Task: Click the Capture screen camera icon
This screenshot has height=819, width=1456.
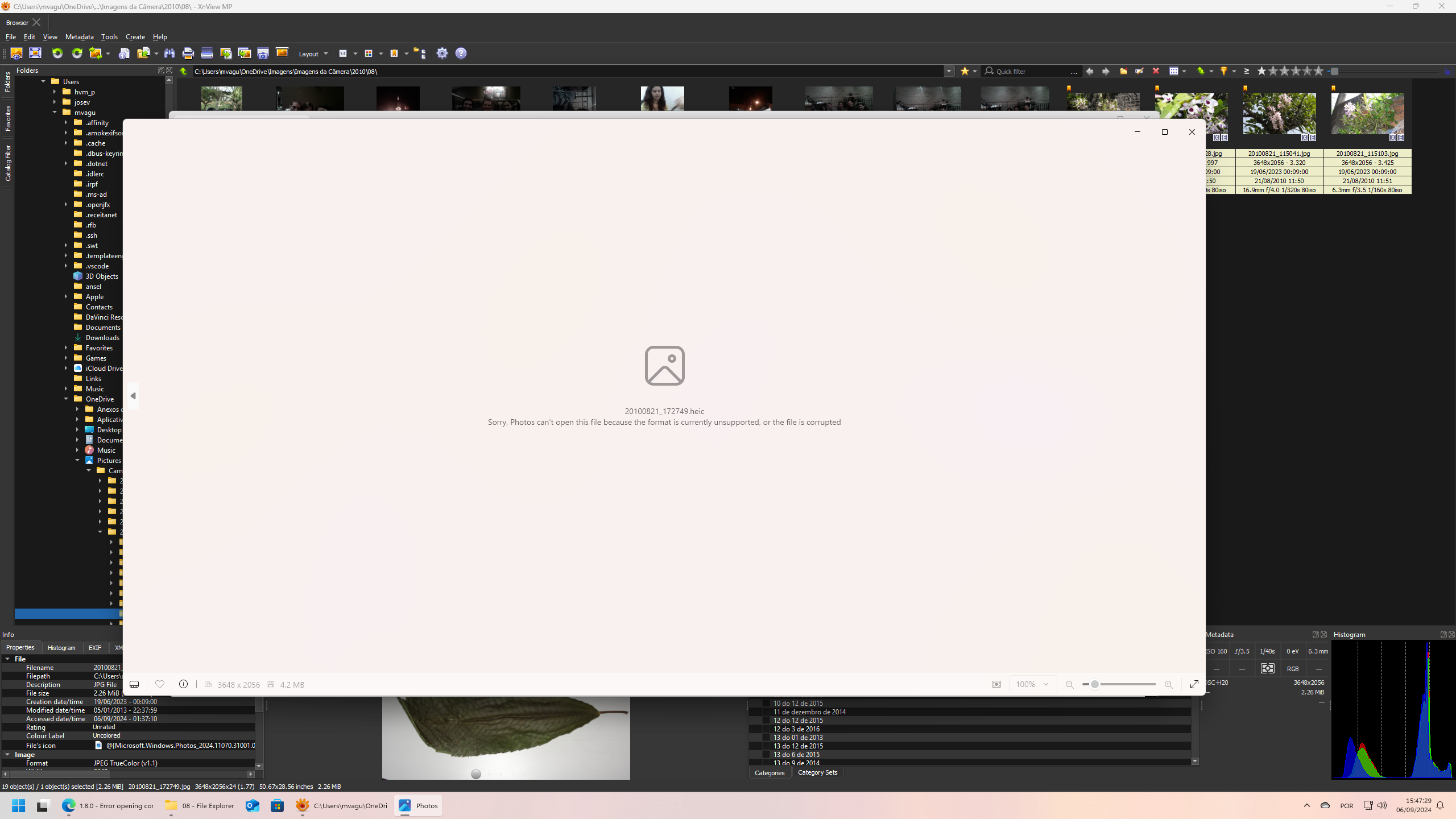Action: [x=263, y=53]
